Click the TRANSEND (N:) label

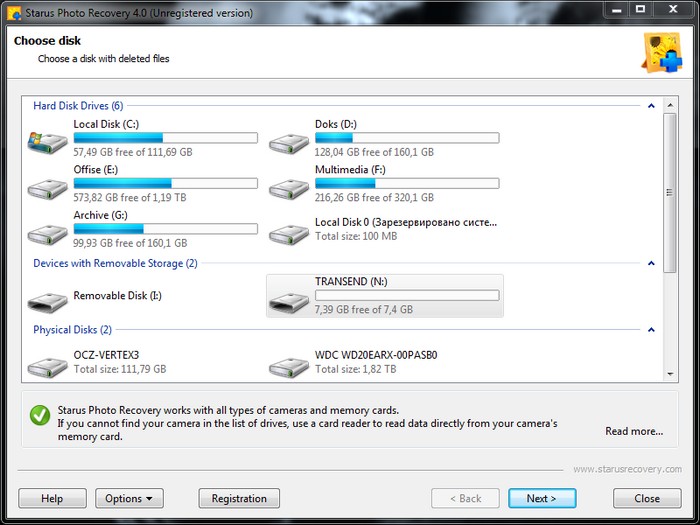(351, 282)
